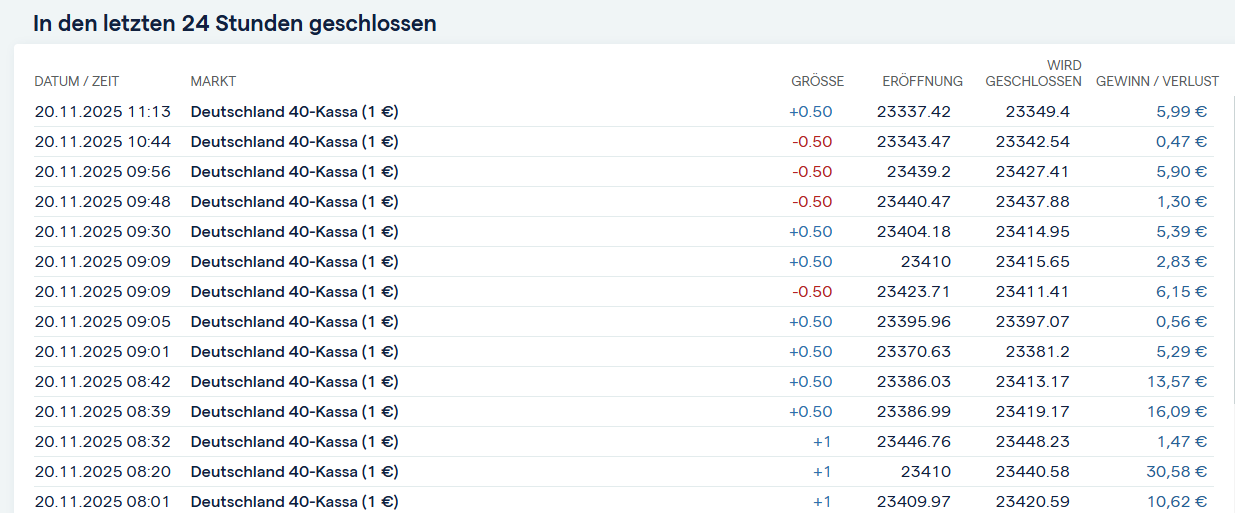This screenshot has width=1235, height=513.
Task: Click the closing price 23415.65
Action: [x=1032, y=261]
